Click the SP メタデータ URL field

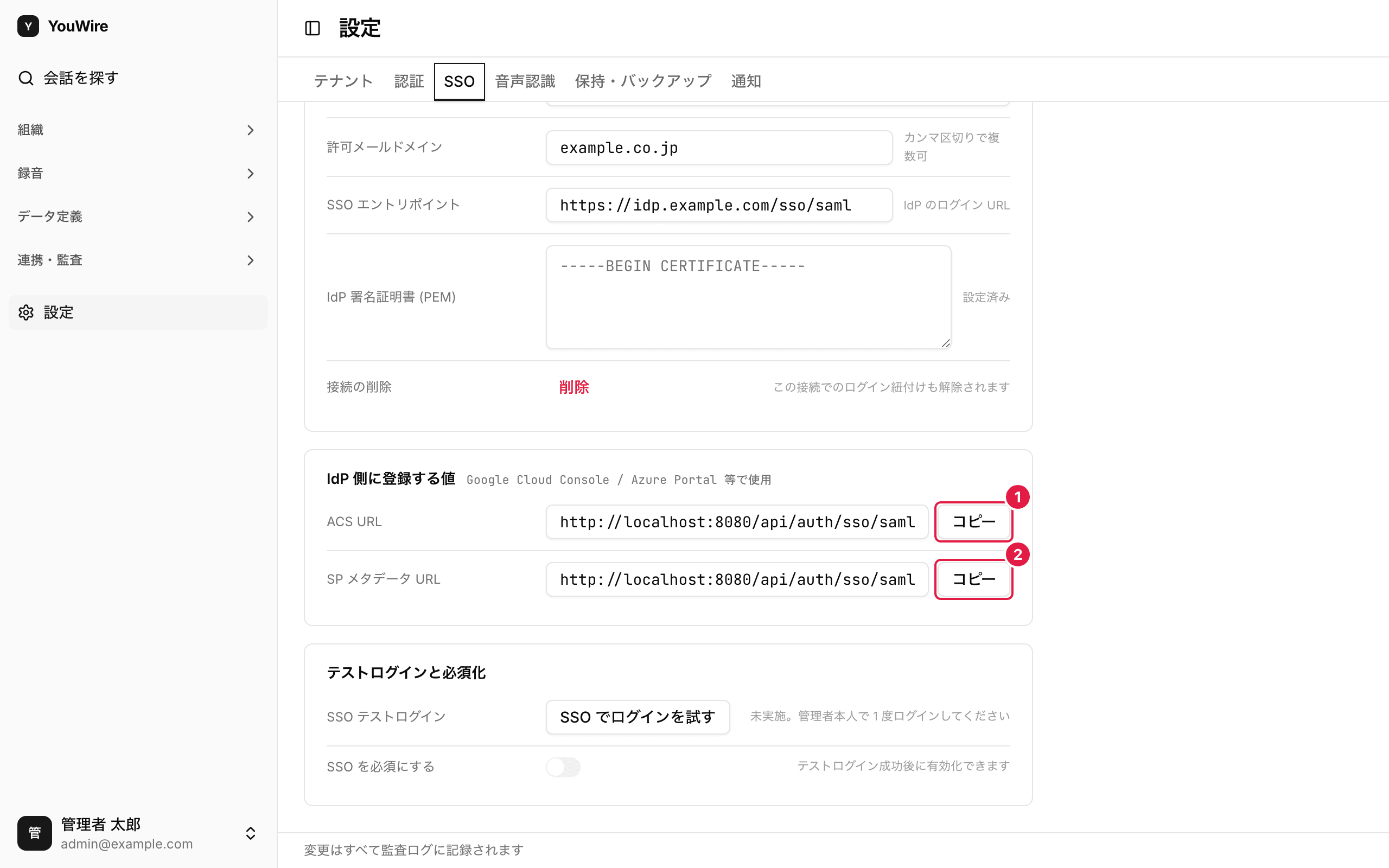click(737, 579)
